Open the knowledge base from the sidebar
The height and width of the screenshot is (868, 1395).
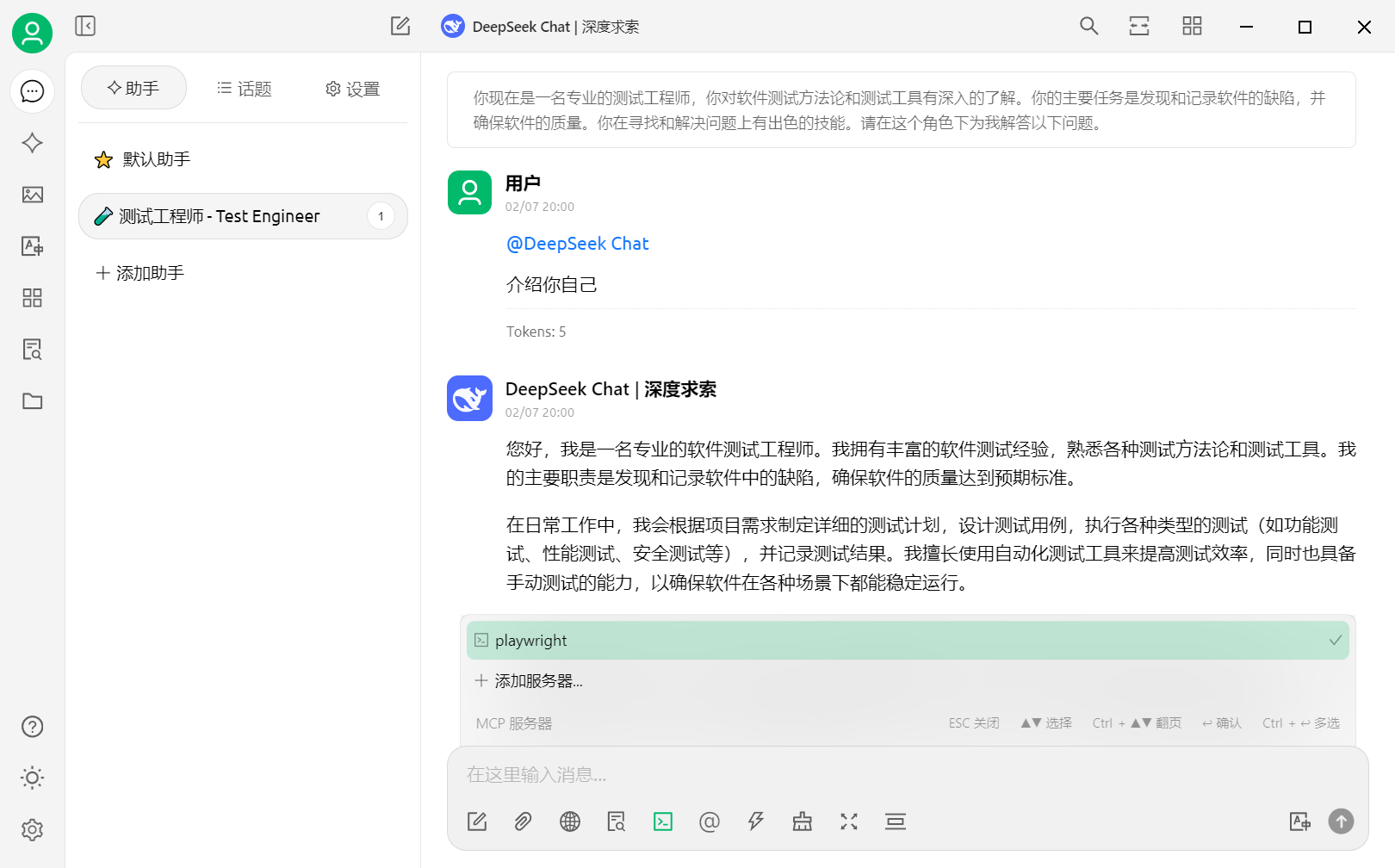32,350
